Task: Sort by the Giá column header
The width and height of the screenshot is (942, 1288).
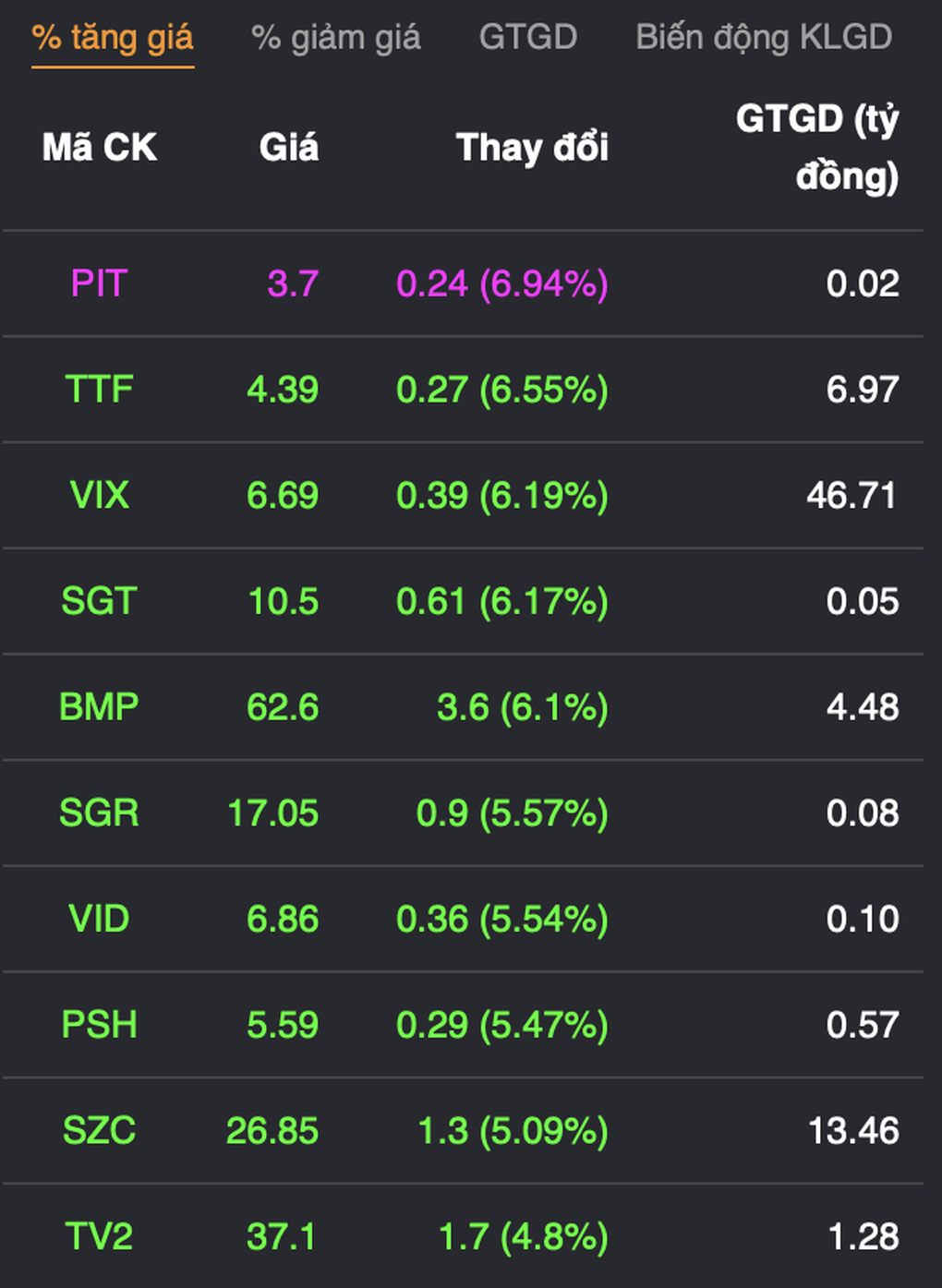Action: tap(289, 148)
